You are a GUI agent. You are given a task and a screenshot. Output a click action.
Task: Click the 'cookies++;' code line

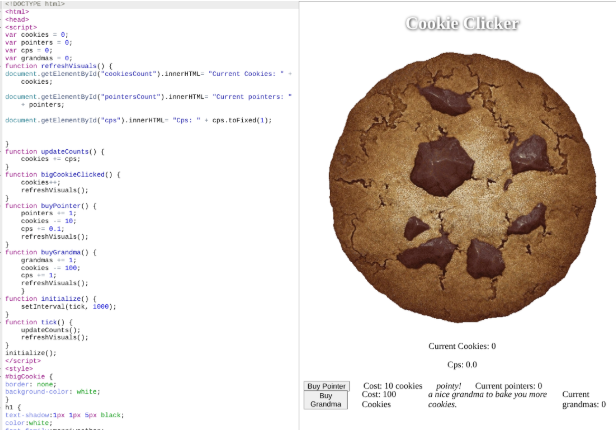(x=40, y=182)
